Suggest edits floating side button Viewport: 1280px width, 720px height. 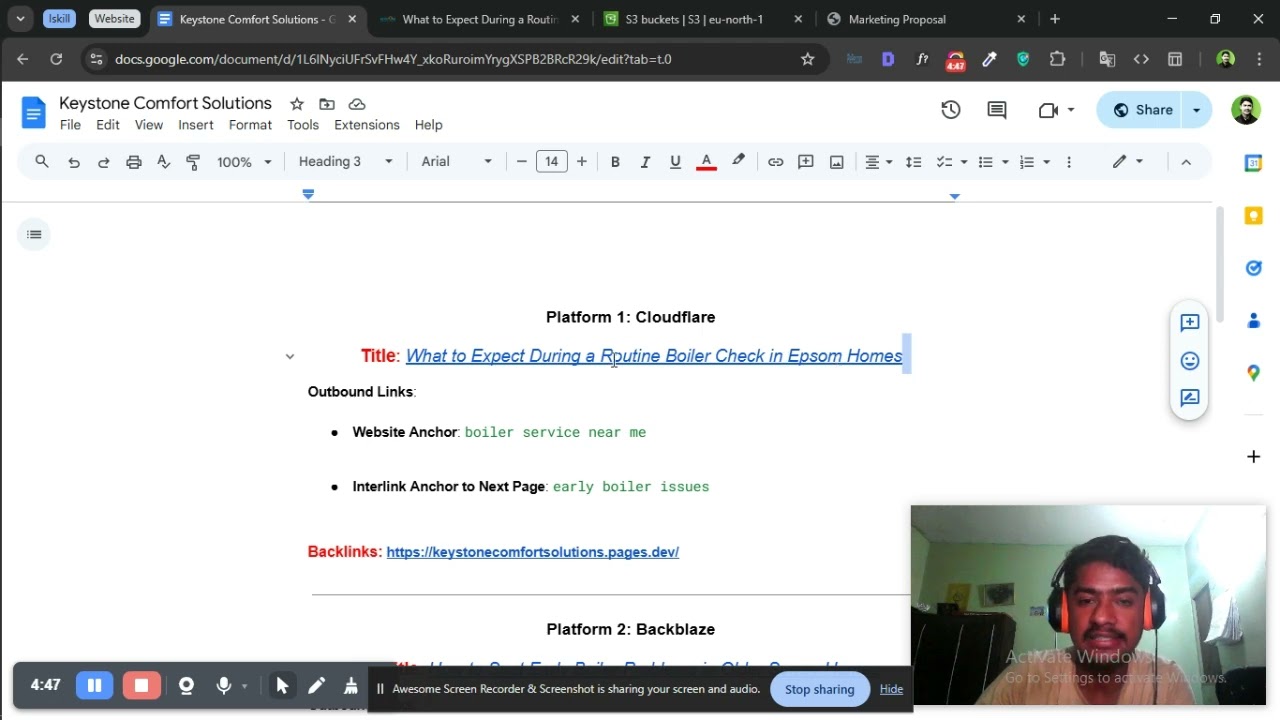click(x=1190, y=398)
